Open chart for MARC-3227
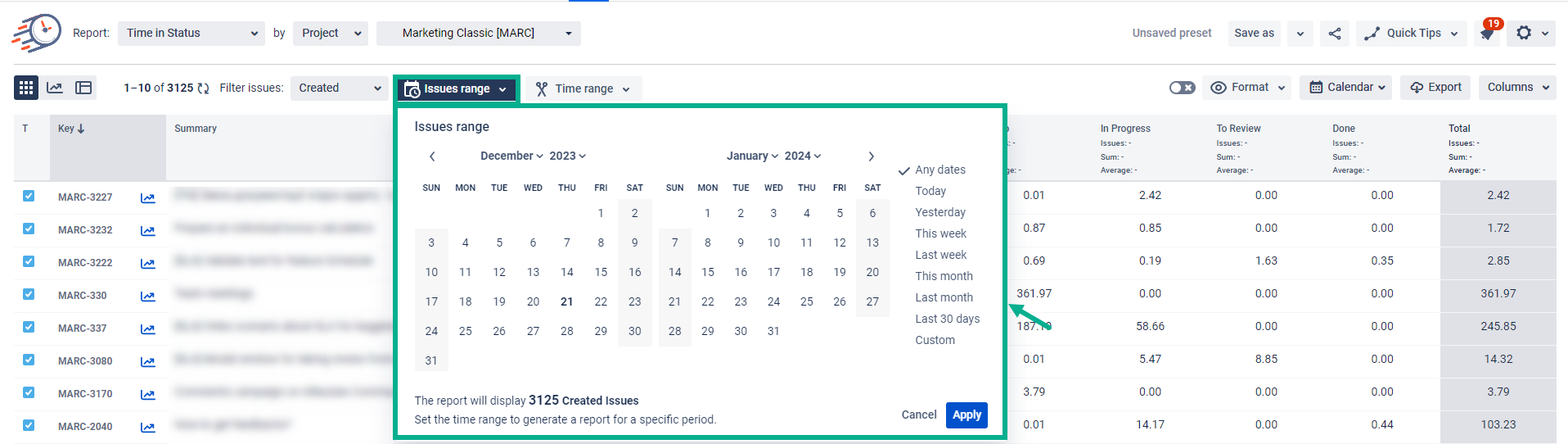Image resolution: width=1568 pixels, height=444 pixels. tap(147, 197)
